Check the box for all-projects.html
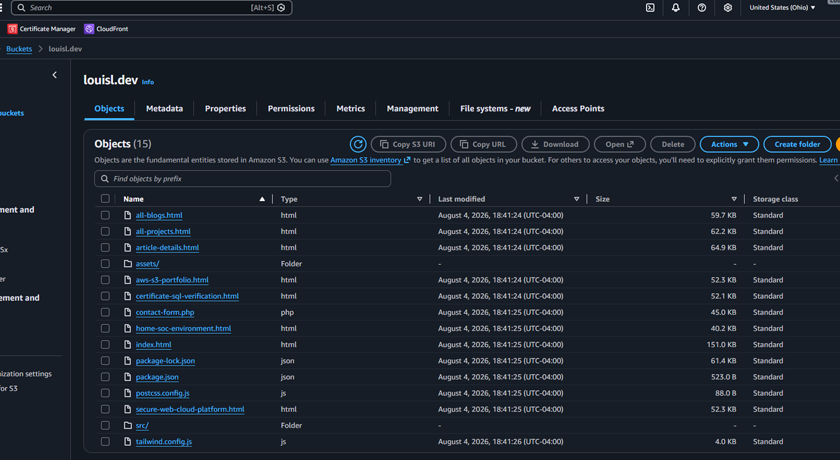Image resolution: width=840 pixels, height=460 pixels. [105, 231]
